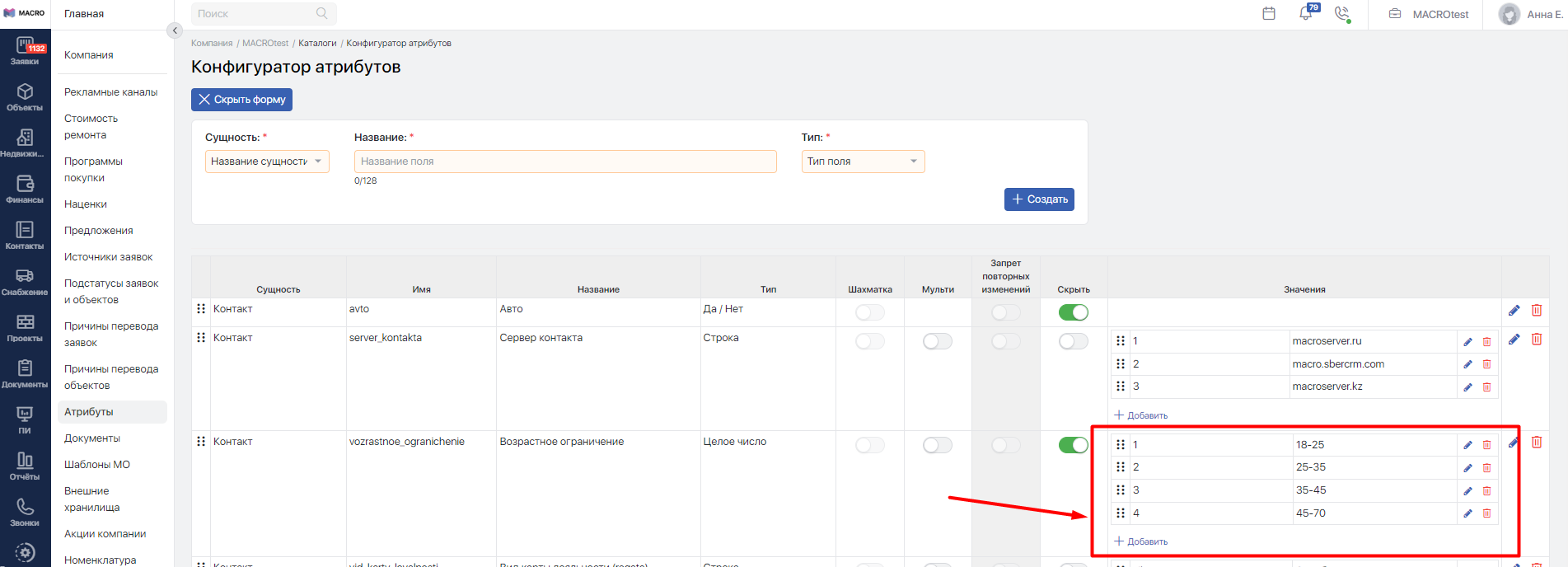1568x567 pixels.
Task: Delete the 18-25 value entry
Action: click(1486, 445)
